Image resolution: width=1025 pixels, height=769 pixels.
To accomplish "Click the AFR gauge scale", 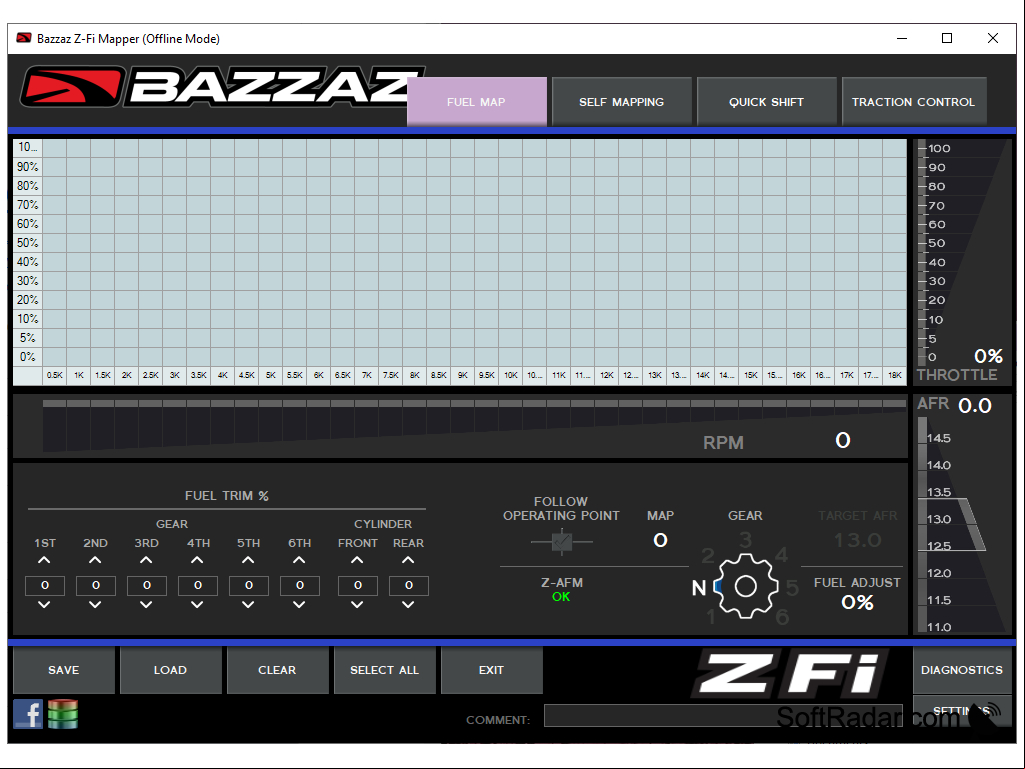I will point(962,525).
